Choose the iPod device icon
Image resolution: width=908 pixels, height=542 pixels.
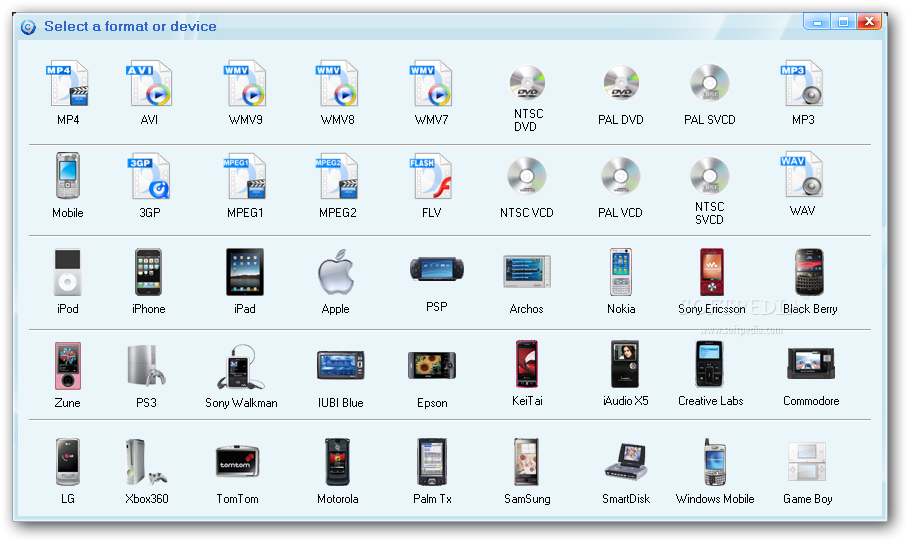pos(68,273)
